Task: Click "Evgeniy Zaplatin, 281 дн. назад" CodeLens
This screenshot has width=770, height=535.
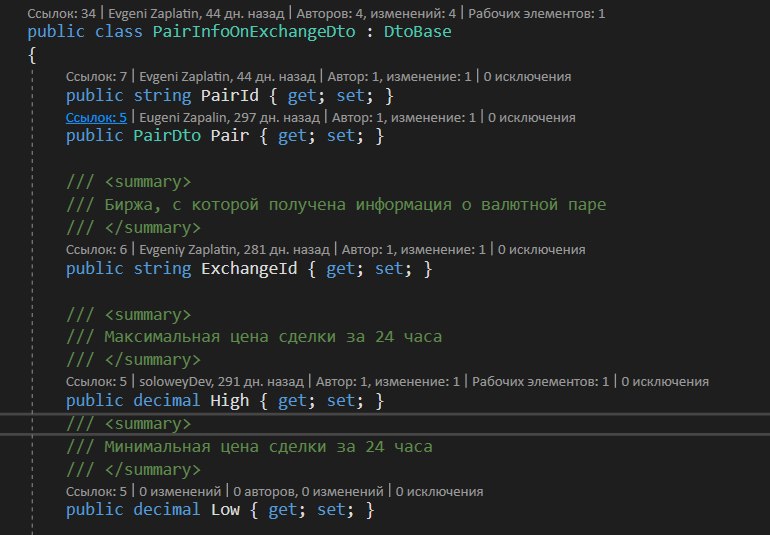Action: [x=234, y=250]
